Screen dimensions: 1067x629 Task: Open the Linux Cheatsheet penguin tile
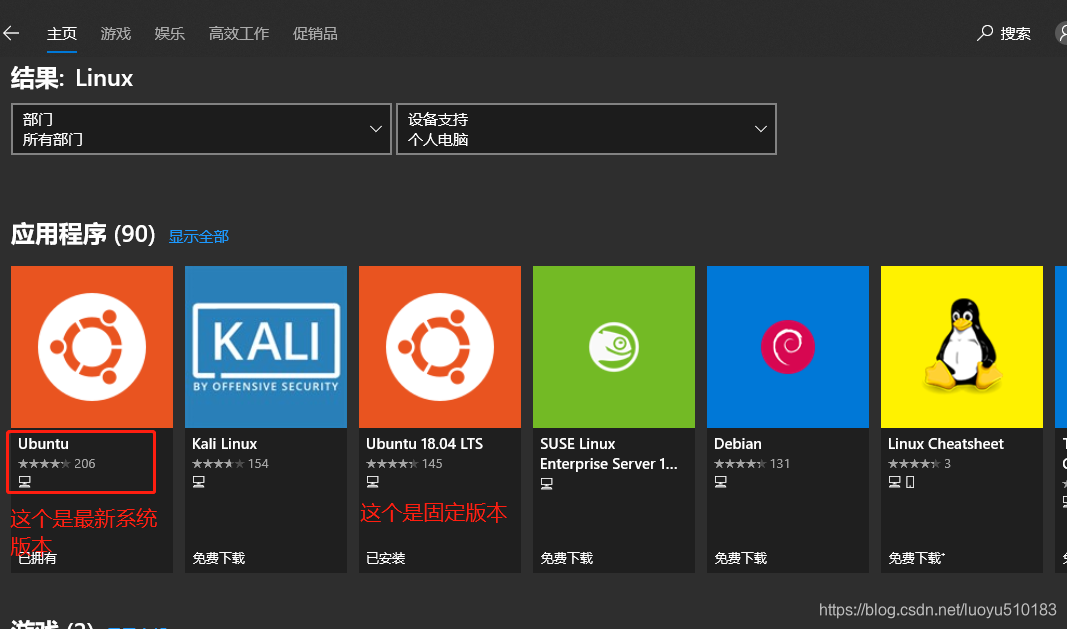click(962, 346)
